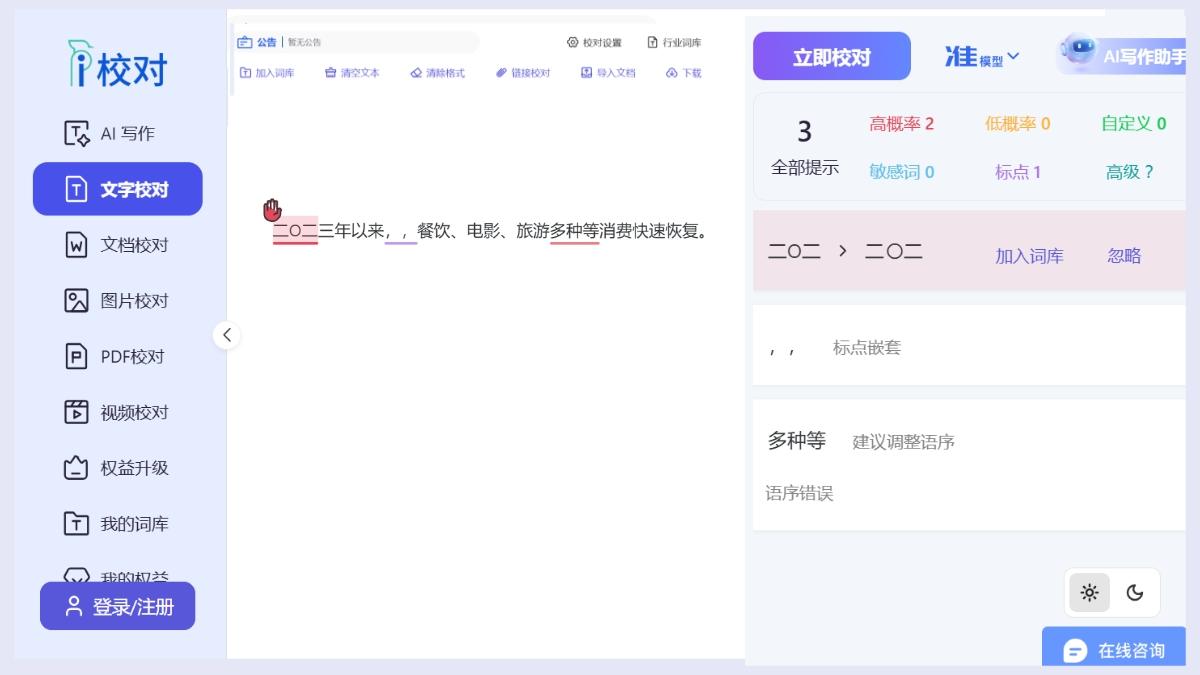Image resolution: width=1200 pixels, height=675 pixels.
Task: Open 校对设置 proofreading settings
Action: coord(596,43)
